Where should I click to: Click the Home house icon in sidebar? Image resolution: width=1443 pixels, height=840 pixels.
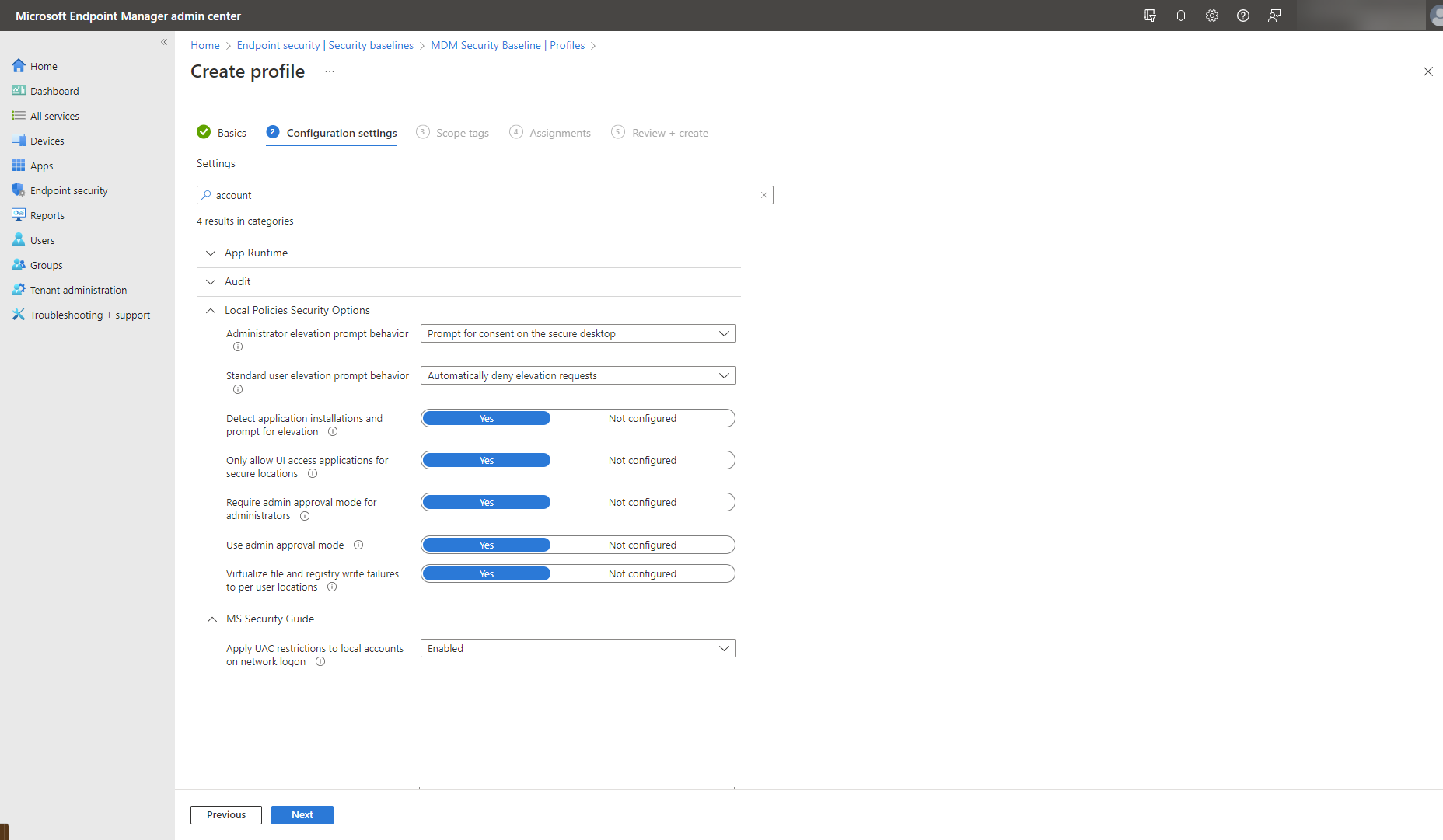pos(19,66)
